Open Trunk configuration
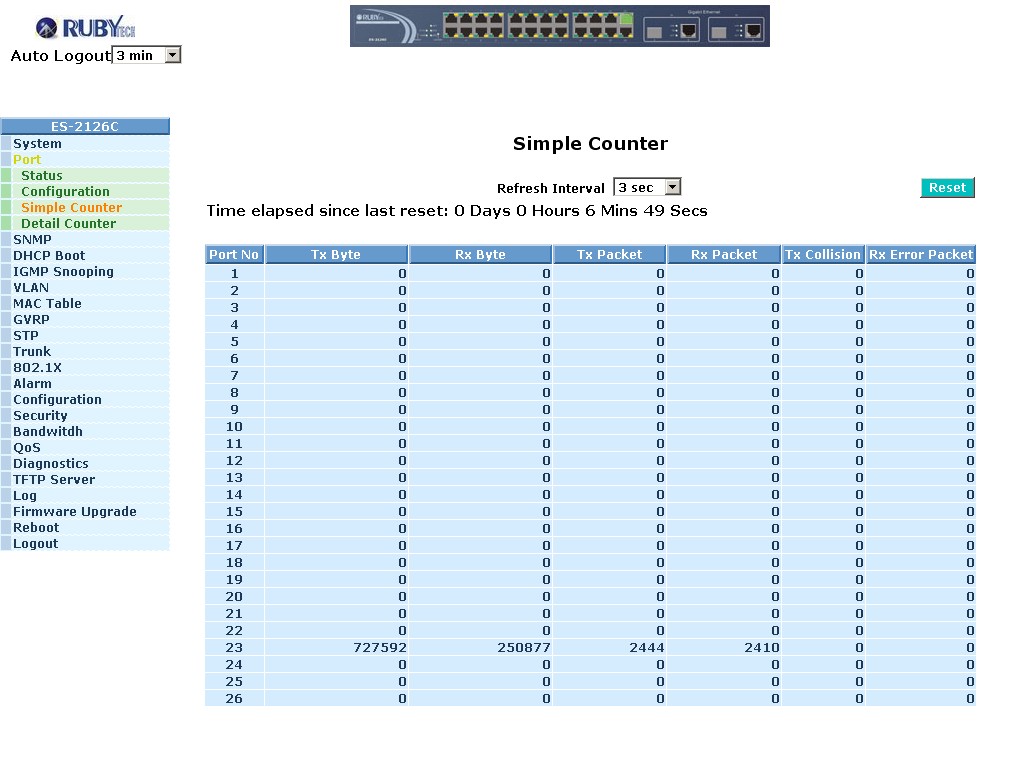The image size is (1024, 768). (x=32, y=351)
